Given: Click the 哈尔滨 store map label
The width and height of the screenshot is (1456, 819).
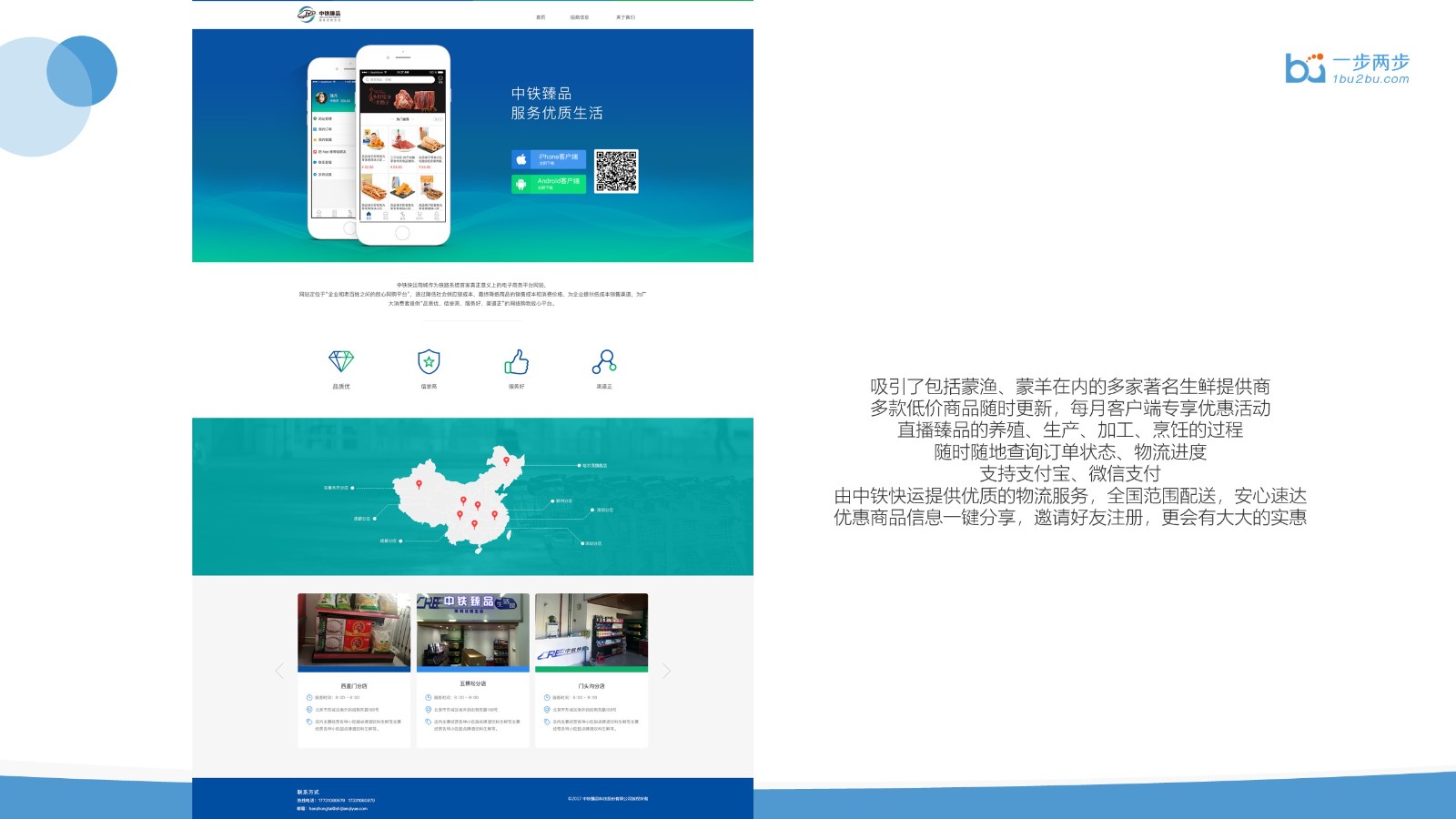Looking at the screenshot, I should coord(595,465).
